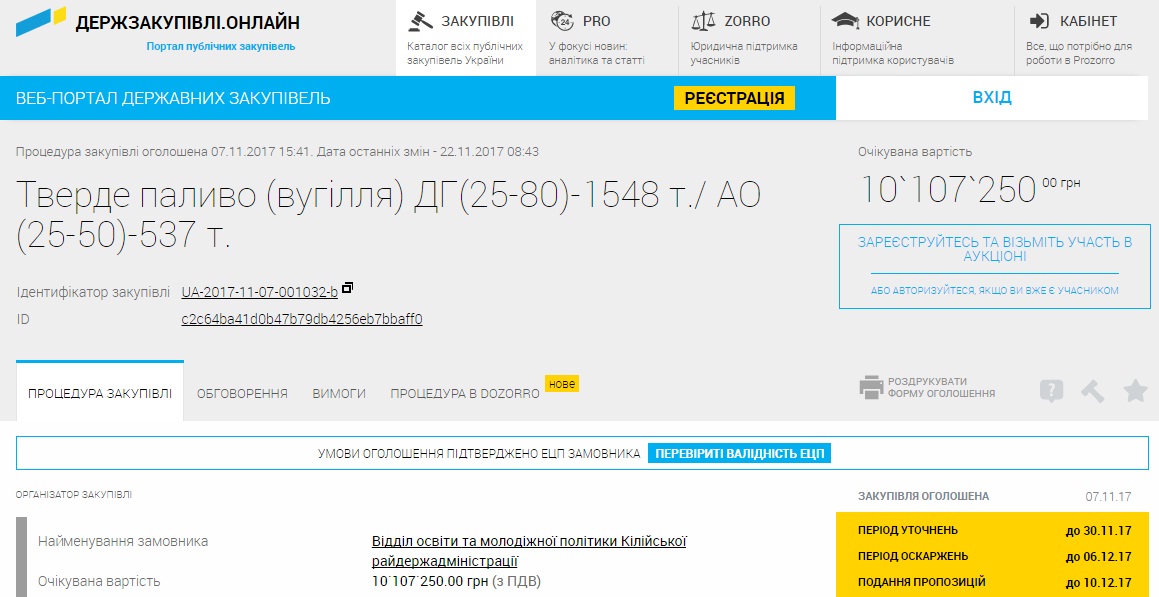The width and height of the screenshot is (1159, 597).
Task: Click the yellow РЕЄСТРАЦІЯ button
Action: coord(734,98)
